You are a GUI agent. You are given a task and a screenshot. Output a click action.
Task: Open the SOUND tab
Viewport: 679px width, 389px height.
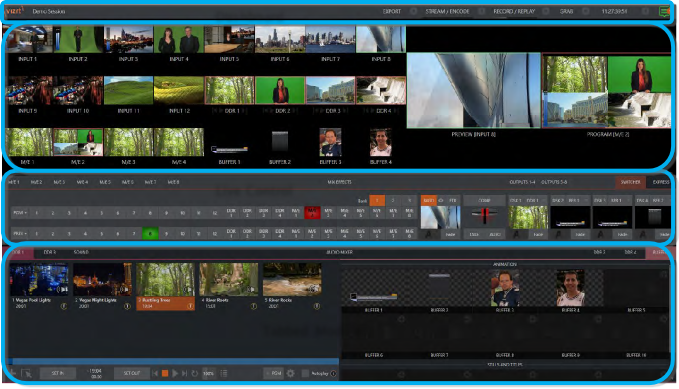[81, 252]
